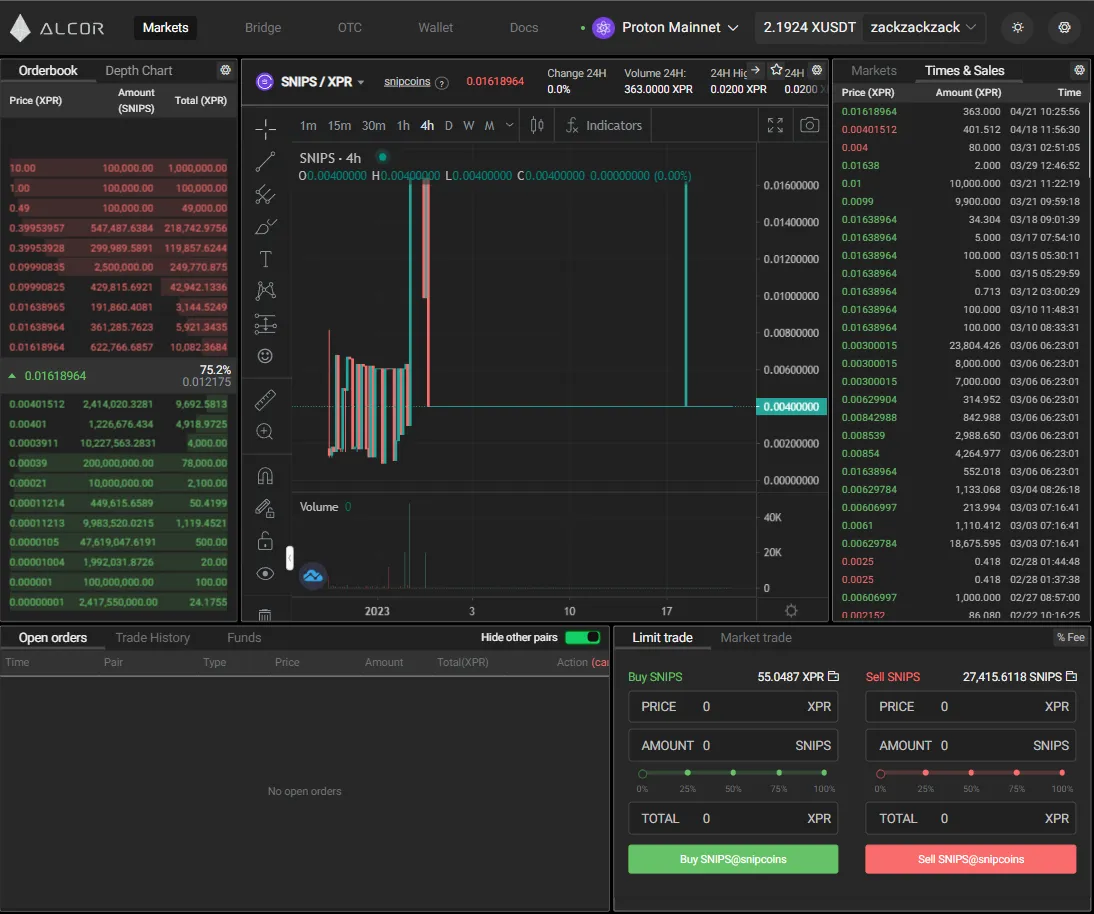Click the XPR wallet icon beside 55.0487 XPR

[x=833, y=676]
